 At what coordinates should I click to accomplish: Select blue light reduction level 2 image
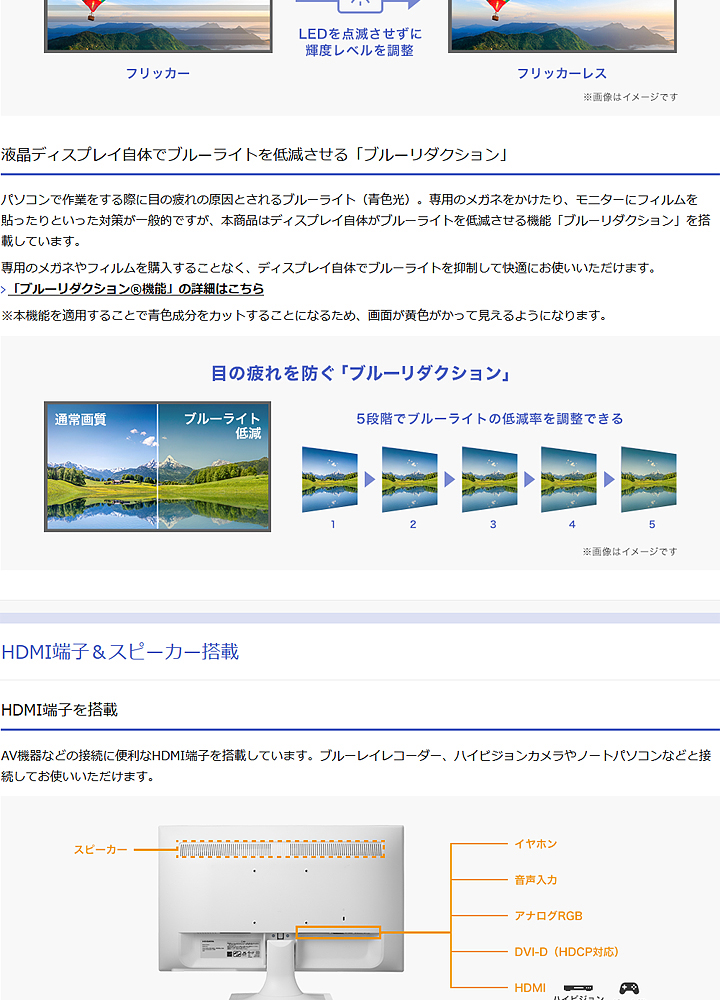coord(409,480)
